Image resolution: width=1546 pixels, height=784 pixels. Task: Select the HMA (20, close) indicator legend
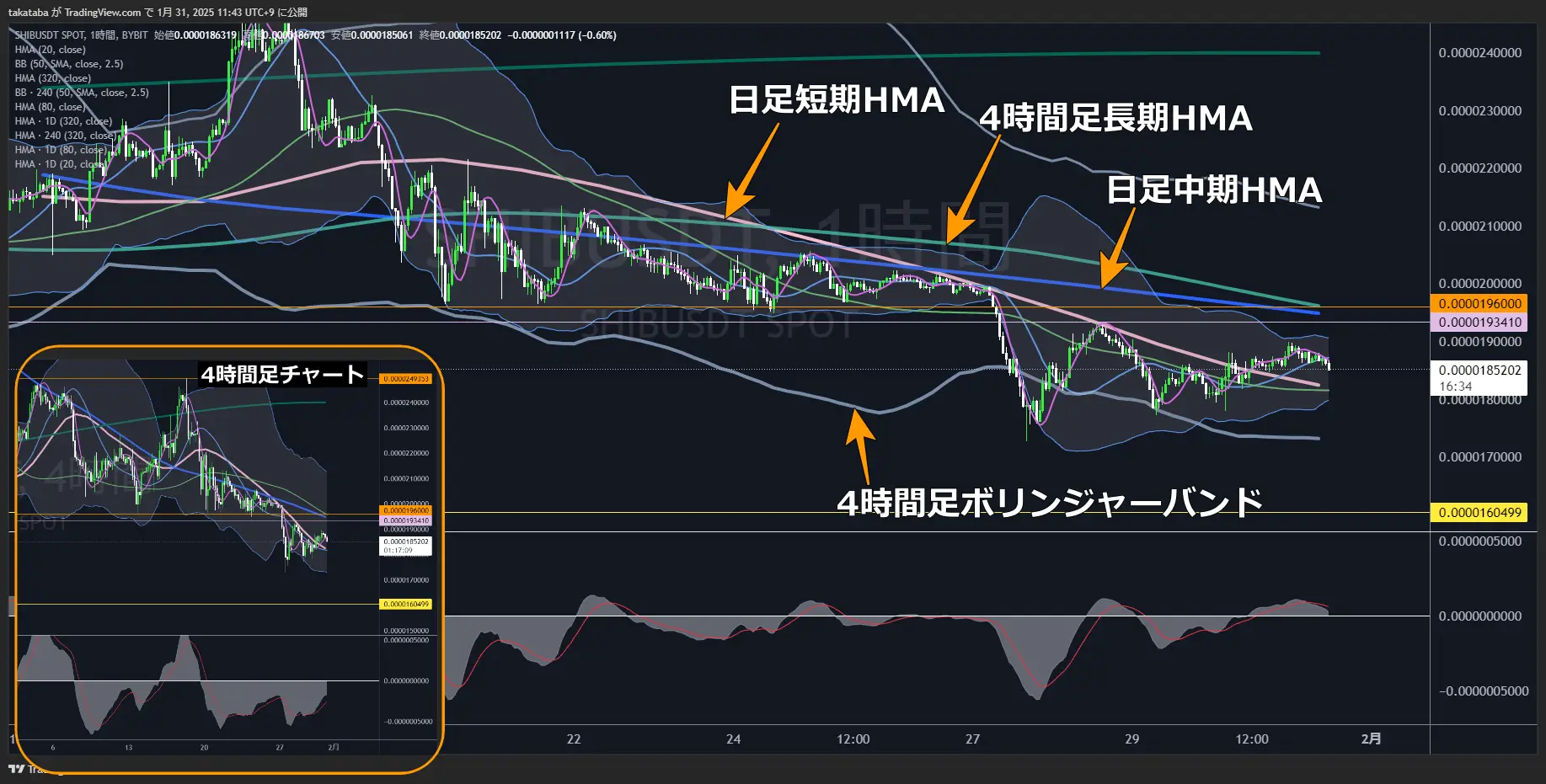pyautogui.click(x=50, y=50)
